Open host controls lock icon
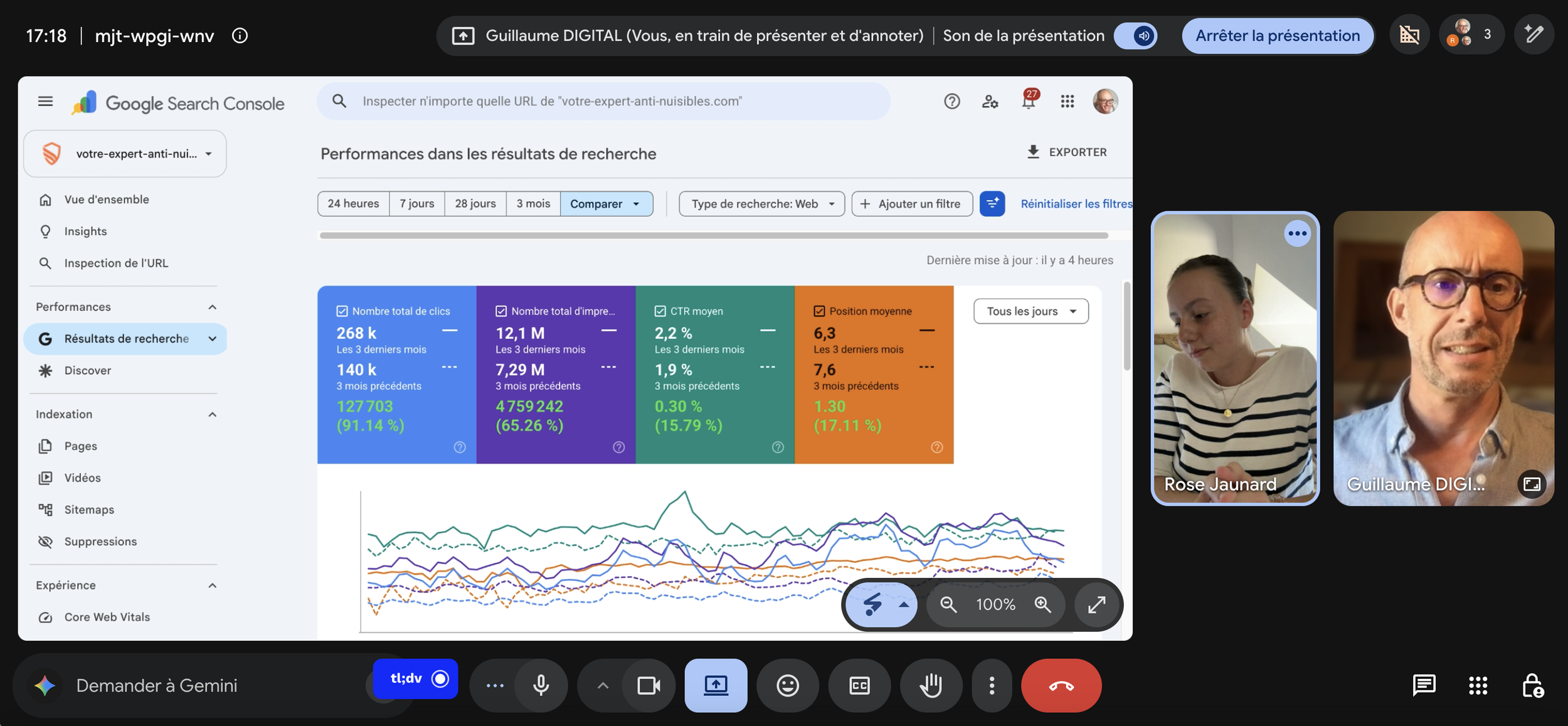The image size is (1568, 726). [x=1532, y=685]
